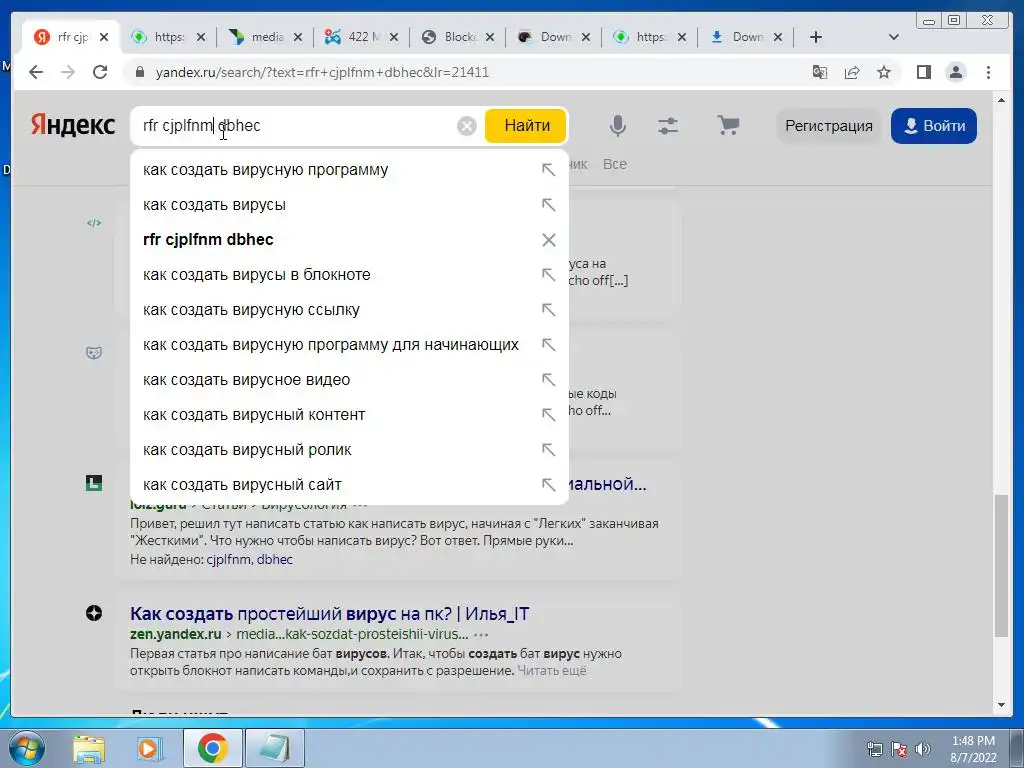Insert как создать вирусы suggestion arrow
The width and height of the screenshot is (1024, 768).
[549, 204]
